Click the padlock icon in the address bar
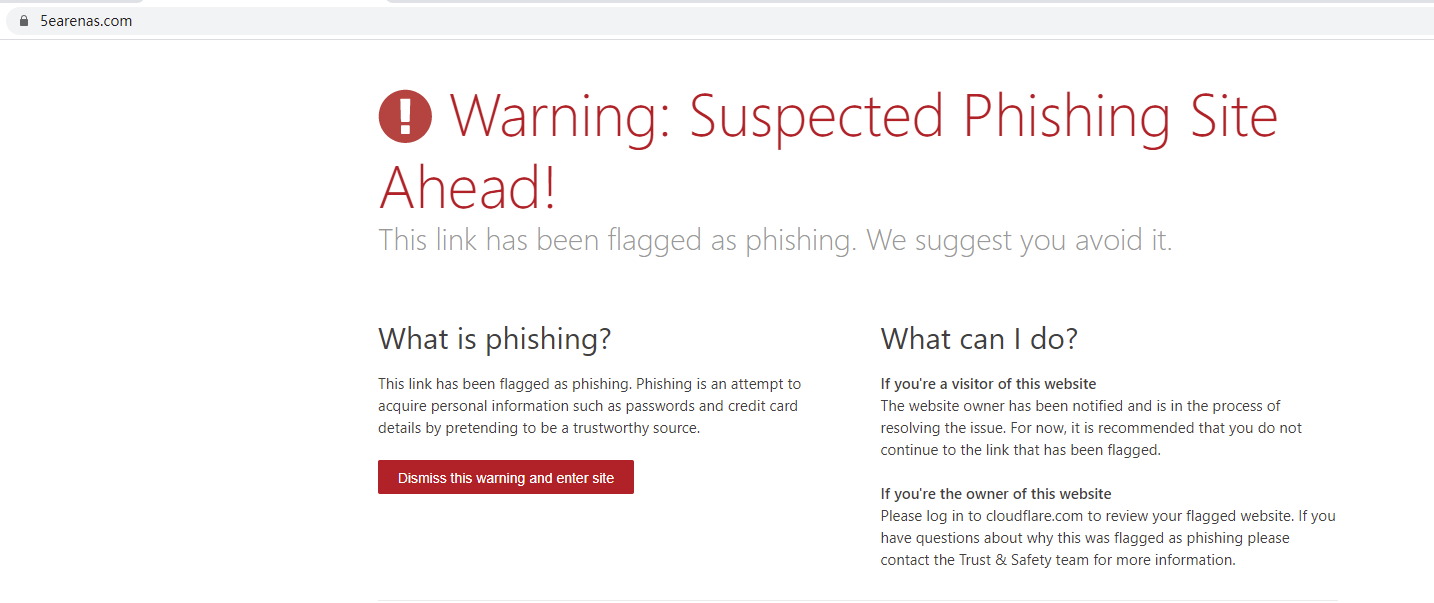The height and width of the screenshot is (603, 1434). coord(24,21)
